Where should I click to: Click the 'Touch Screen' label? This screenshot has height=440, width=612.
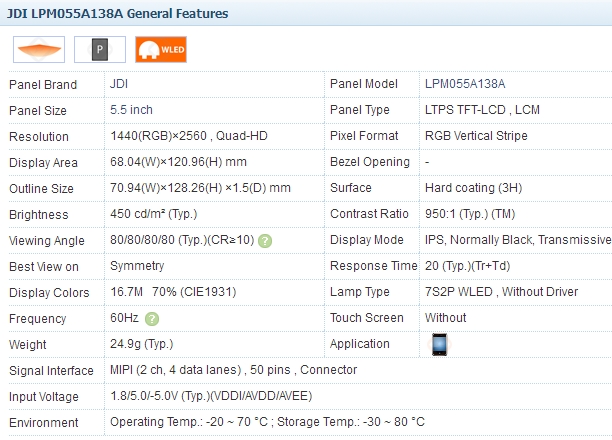coord(367,318)
